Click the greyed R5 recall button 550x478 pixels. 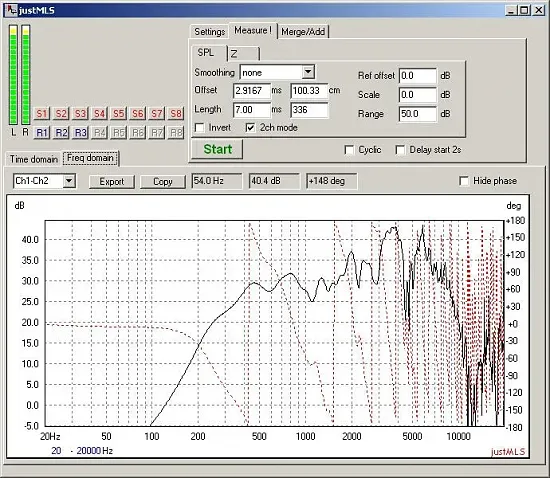[119, 133]
